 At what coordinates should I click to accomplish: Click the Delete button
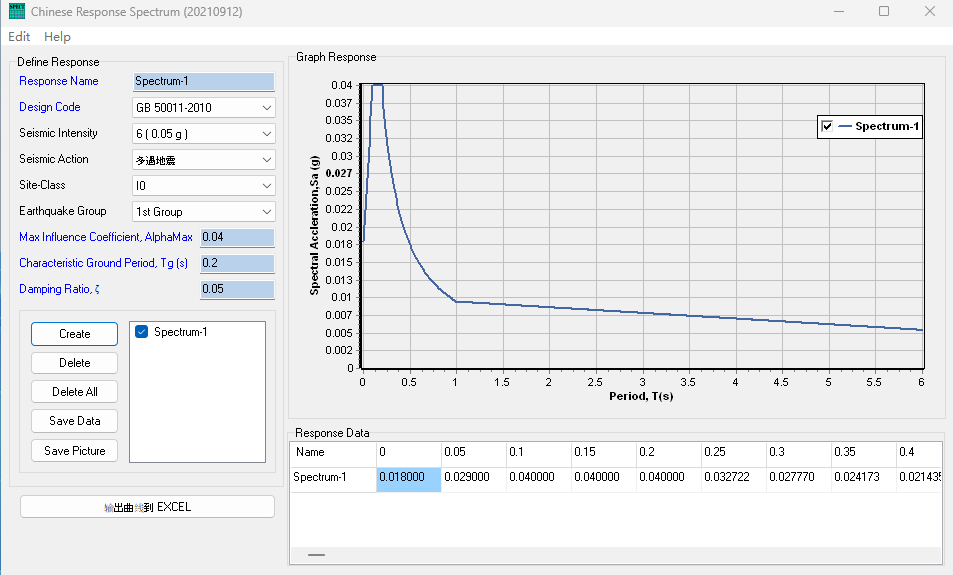75,363
